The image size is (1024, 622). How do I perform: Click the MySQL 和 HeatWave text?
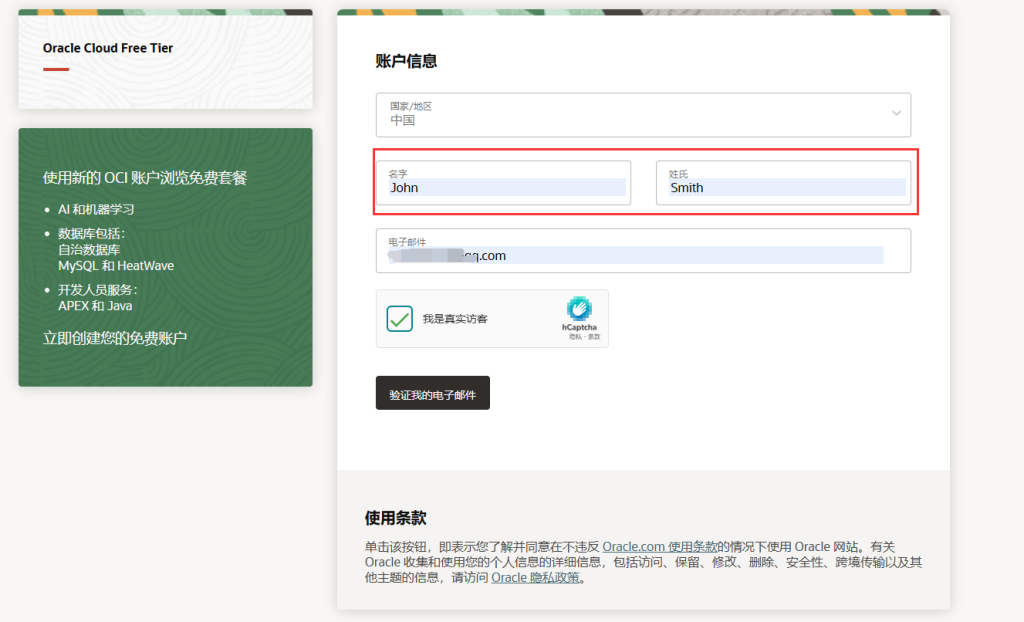116,266
